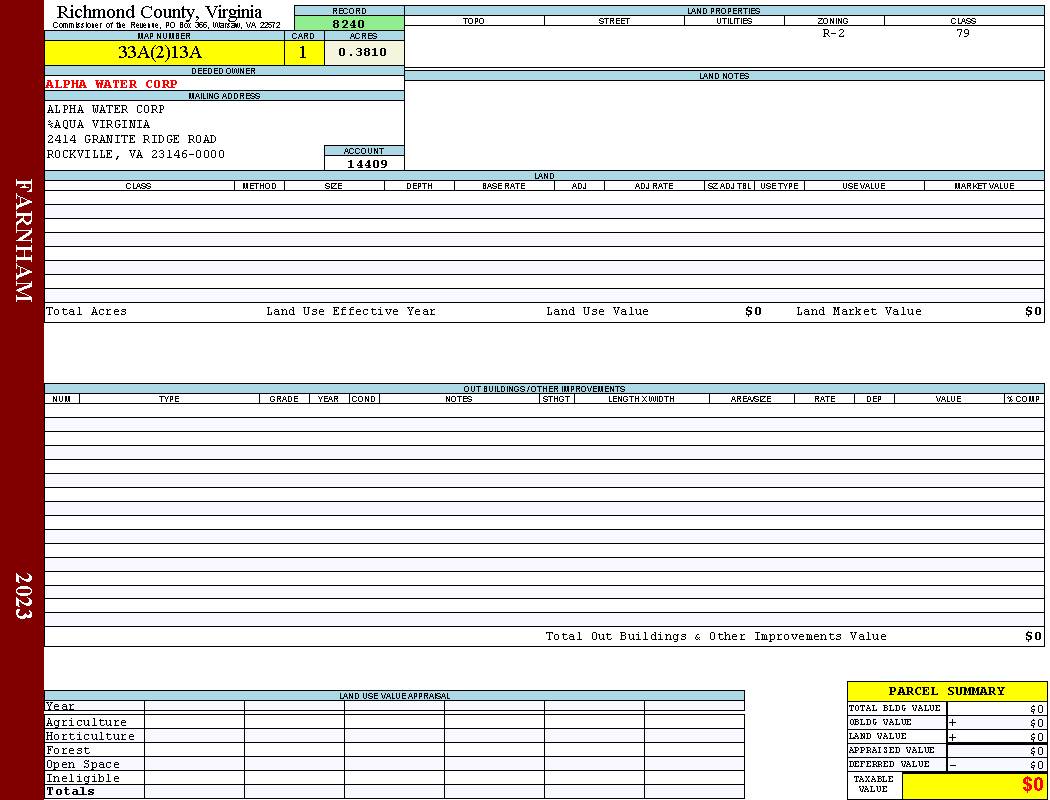Click the PARCEL SUMMARY yellow header
Image resolution: width=1050 pixels, height=800 pixels.
pos(947,691)
